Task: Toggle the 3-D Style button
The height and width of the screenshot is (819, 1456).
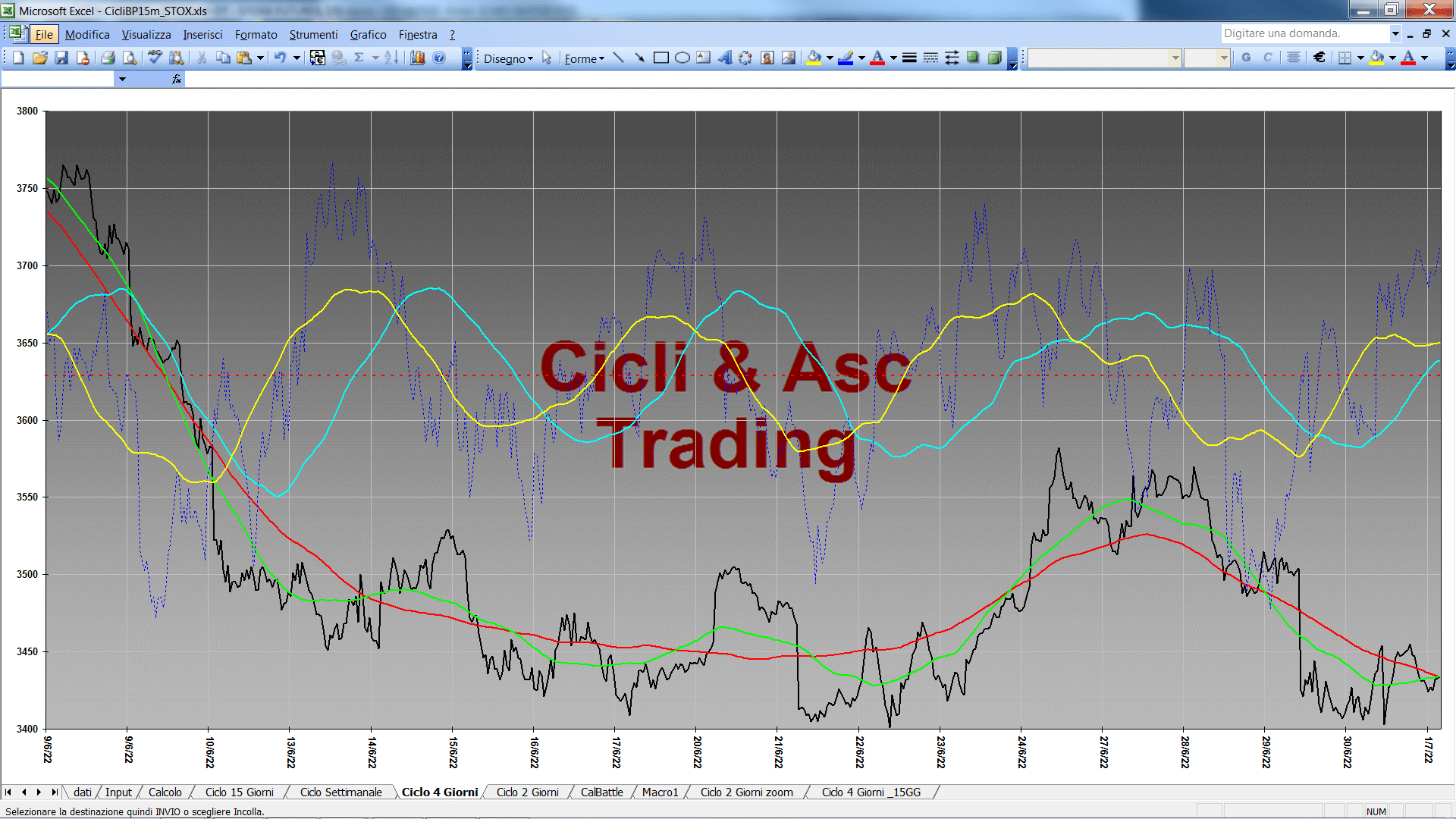Action: coord(994,58)
